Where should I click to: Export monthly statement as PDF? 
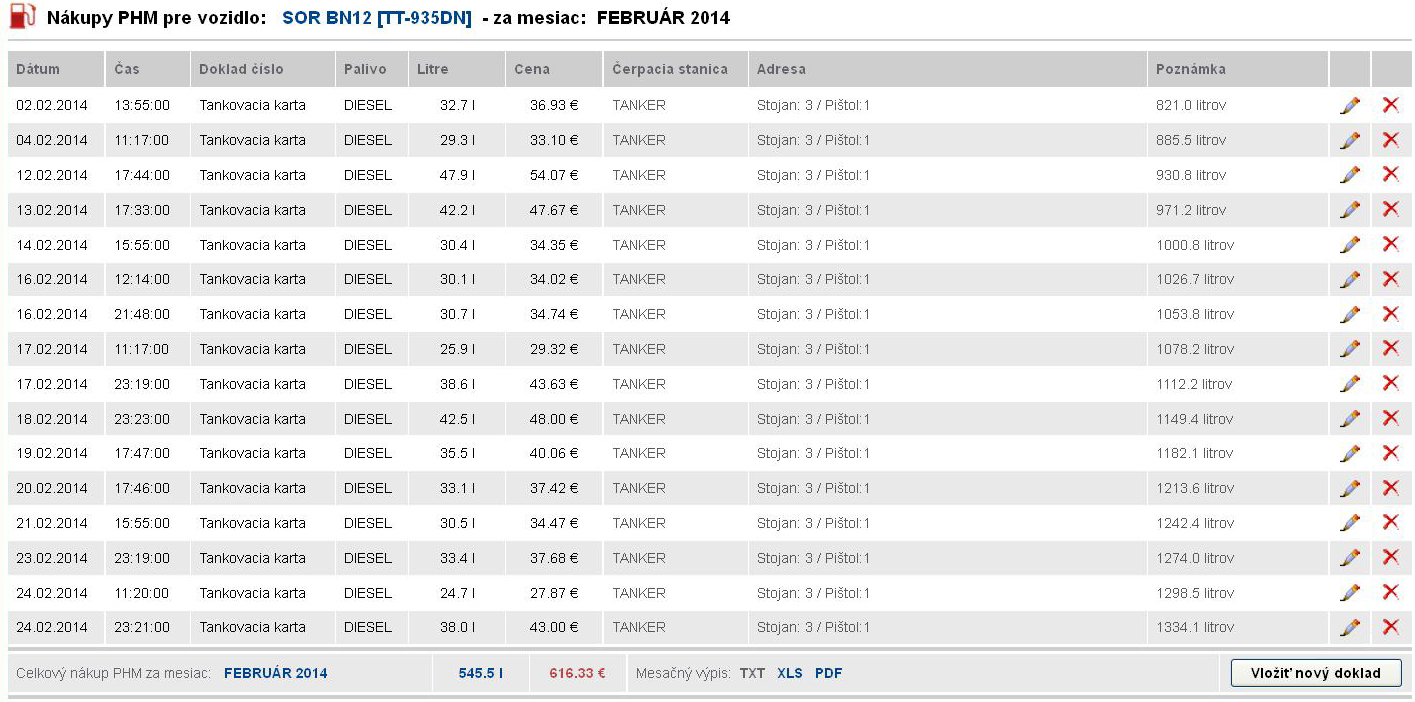coord(828,673)
